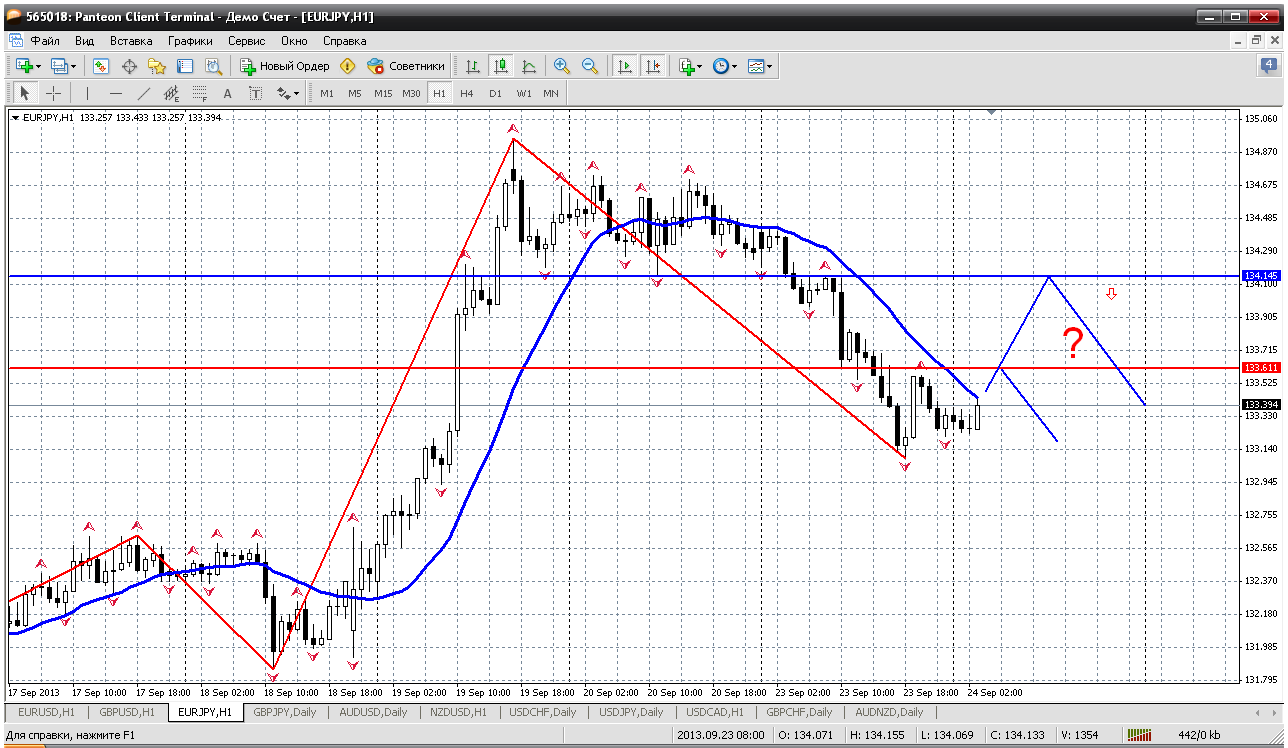The width and height of the screenshot is (1288, 748).
Task: Click the Новый Ордер button
Action: coord(285,66)
